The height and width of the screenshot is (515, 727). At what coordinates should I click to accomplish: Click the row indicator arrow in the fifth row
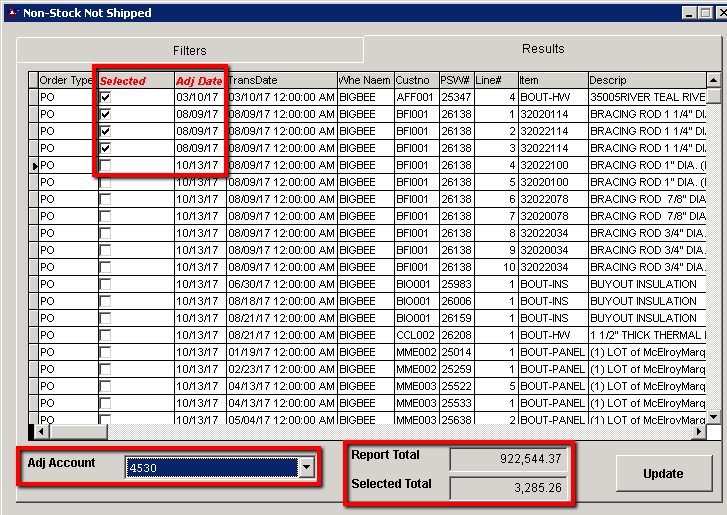(33, 165)
